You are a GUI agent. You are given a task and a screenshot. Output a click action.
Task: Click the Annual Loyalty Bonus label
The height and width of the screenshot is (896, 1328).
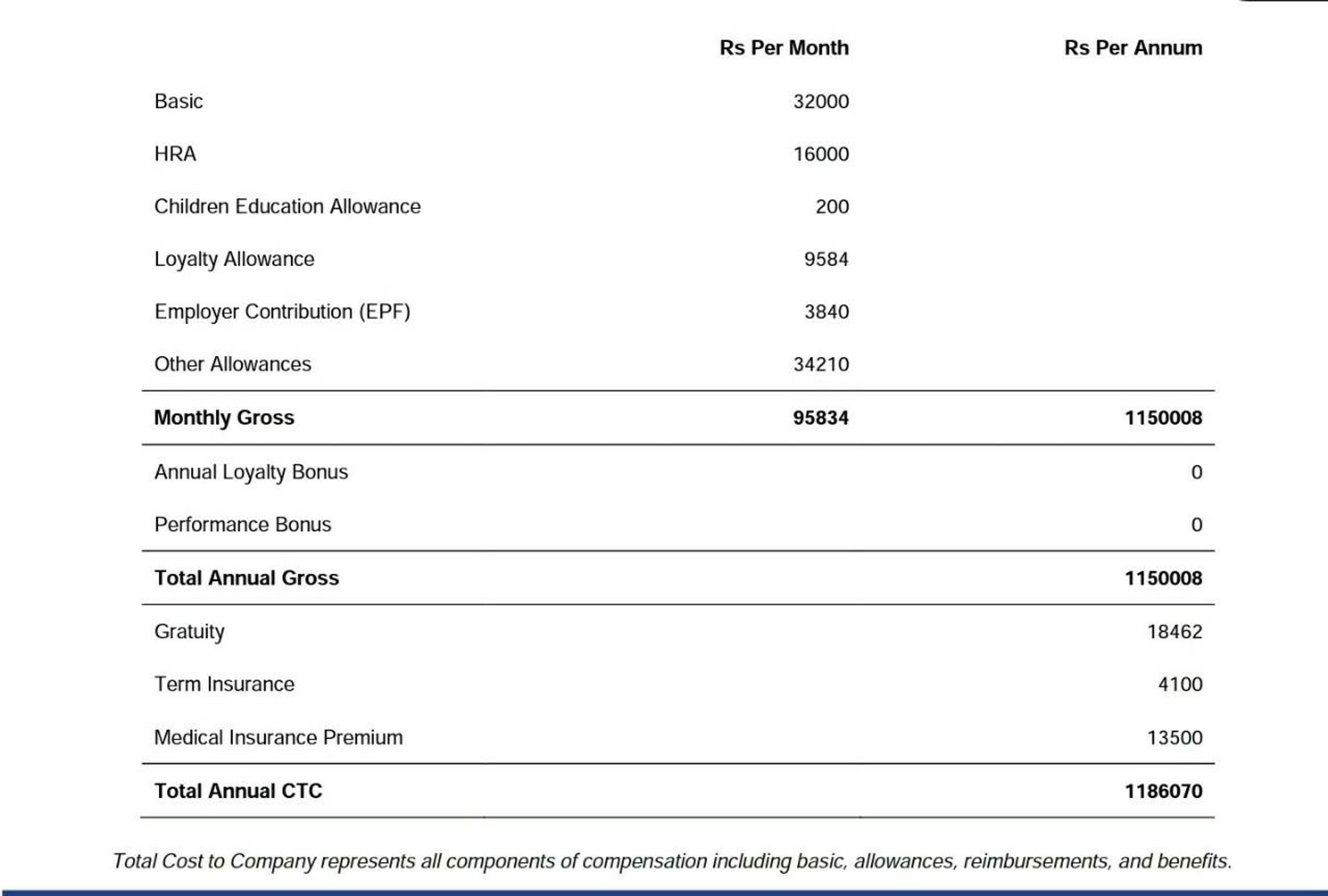tap(251, 472)
